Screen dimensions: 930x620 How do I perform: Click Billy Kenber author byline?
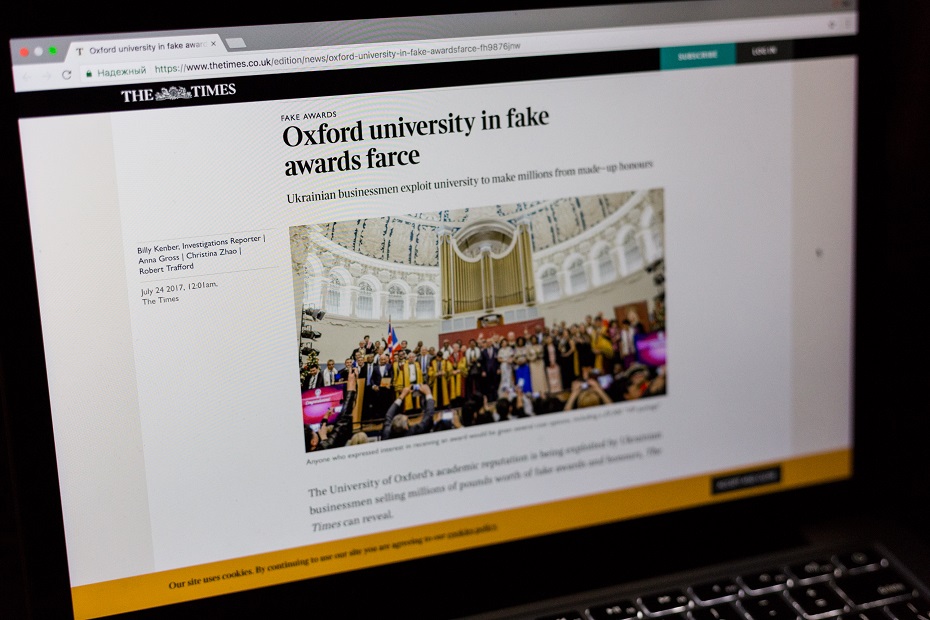pyautogui.click(x=158, y=249)
